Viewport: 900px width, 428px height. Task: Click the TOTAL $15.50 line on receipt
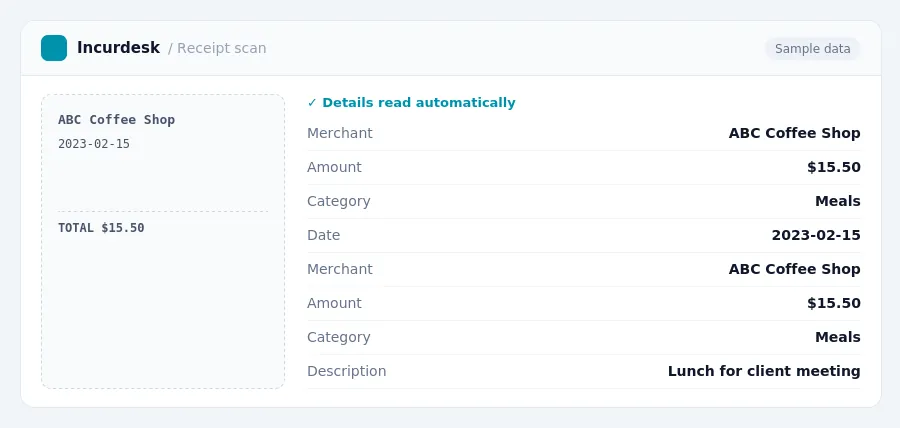[x=101, y=228]
